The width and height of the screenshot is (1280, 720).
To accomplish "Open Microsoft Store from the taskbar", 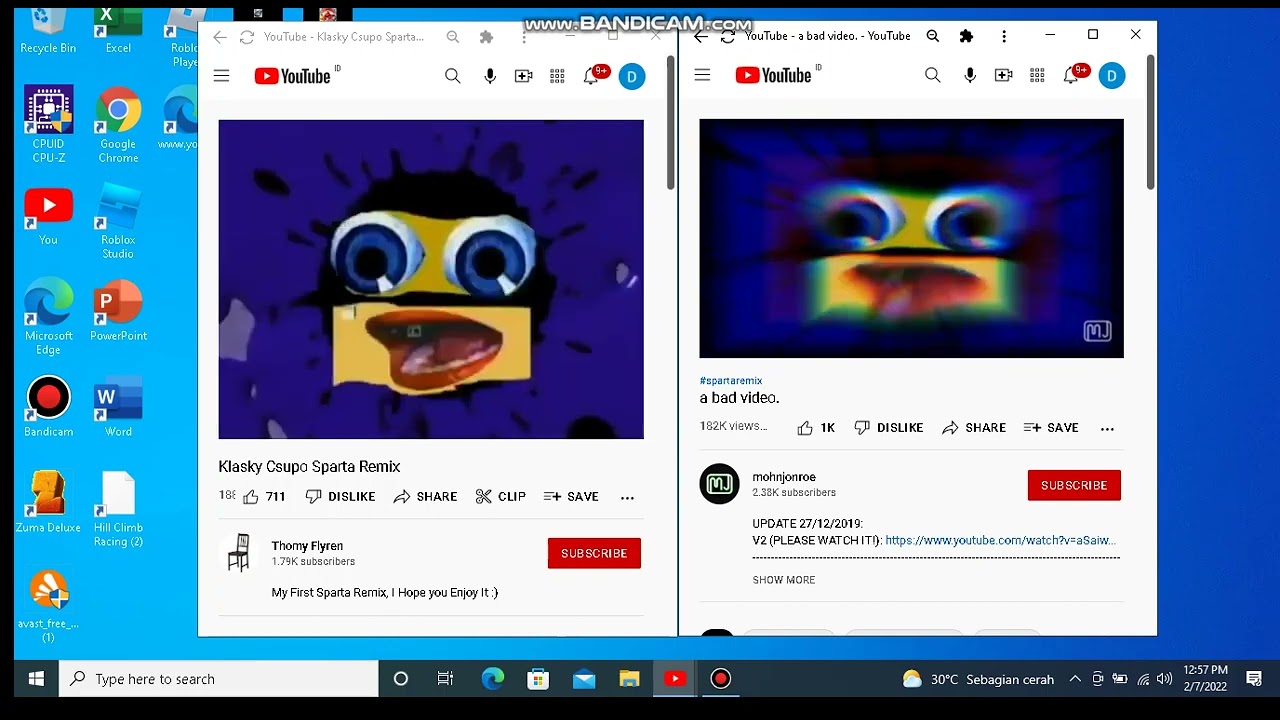I will 538,679.
